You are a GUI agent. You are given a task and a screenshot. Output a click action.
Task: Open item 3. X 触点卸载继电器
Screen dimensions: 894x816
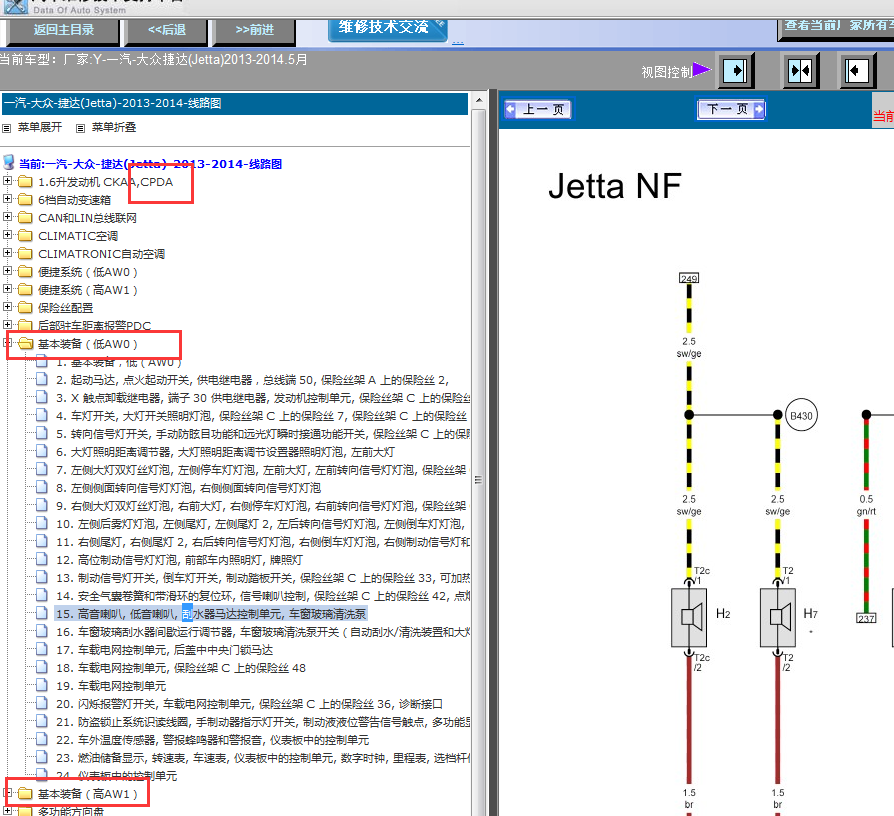tap(263, 398)
